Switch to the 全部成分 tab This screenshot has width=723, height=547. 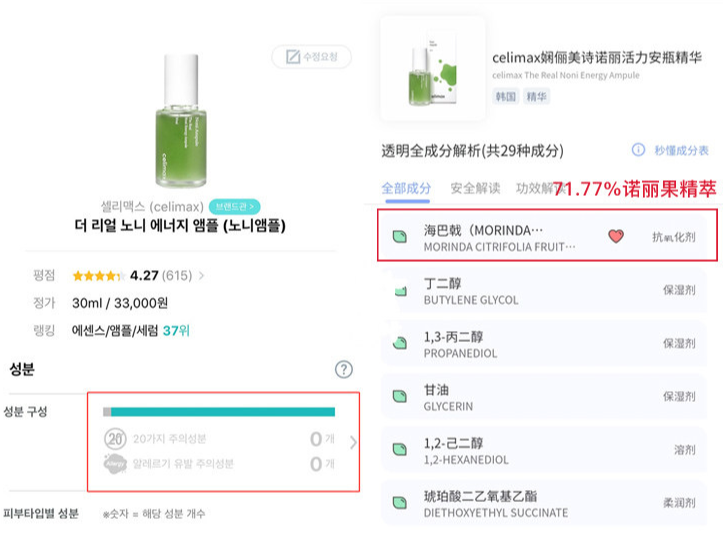click(x=406, y=188)
